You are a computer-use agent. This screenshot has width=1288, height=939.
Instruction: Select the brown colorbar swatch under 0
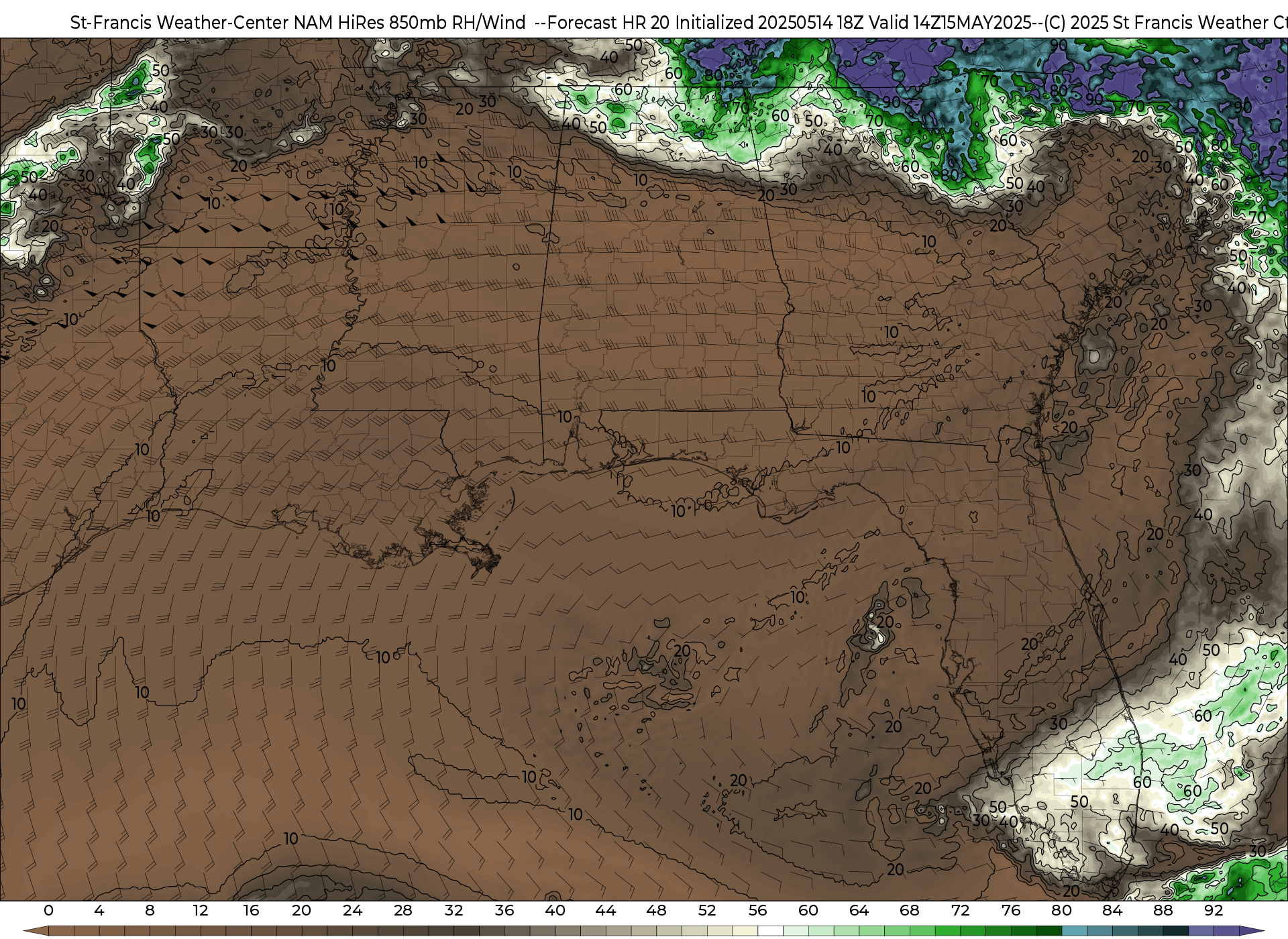click(61, 931)
